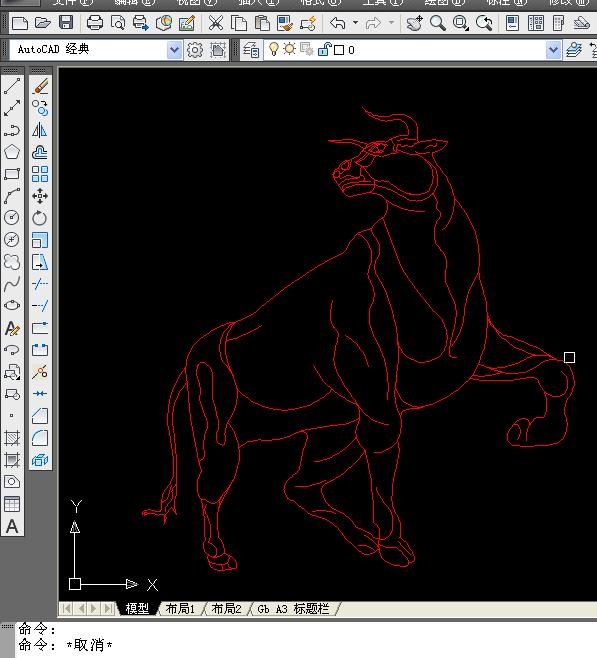597x658 pixels.
Task: Select the Fillet tool
Action: [x=40, y=438]
